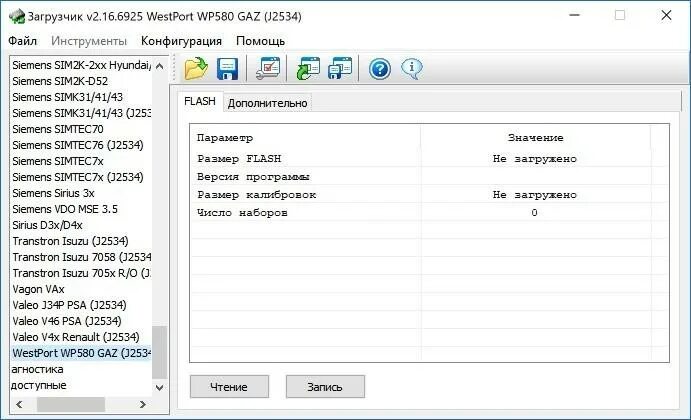Open settings icon with wrench and checklist

tap(267, 69)
